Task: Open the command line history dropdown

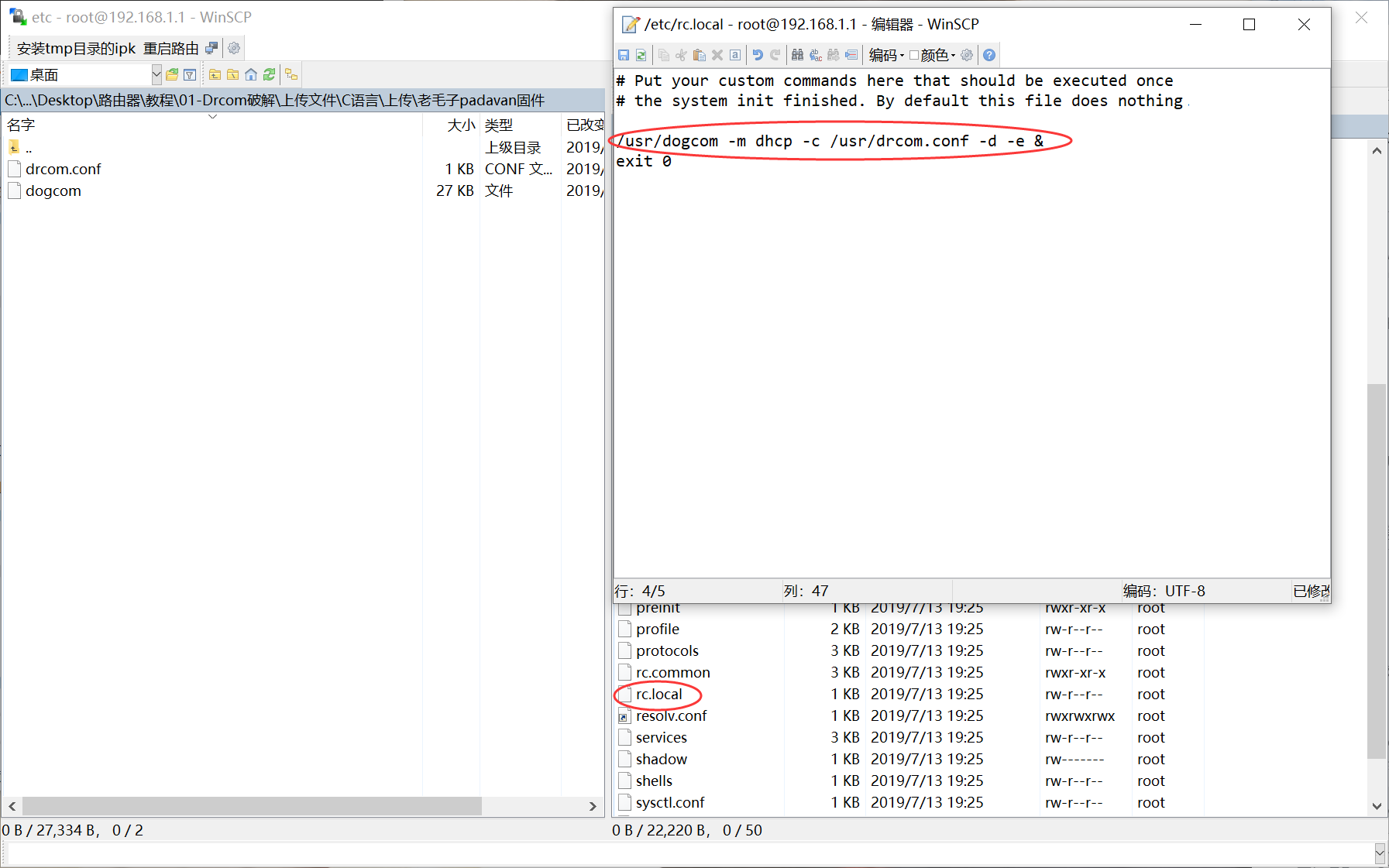Action: point(1380,853)
